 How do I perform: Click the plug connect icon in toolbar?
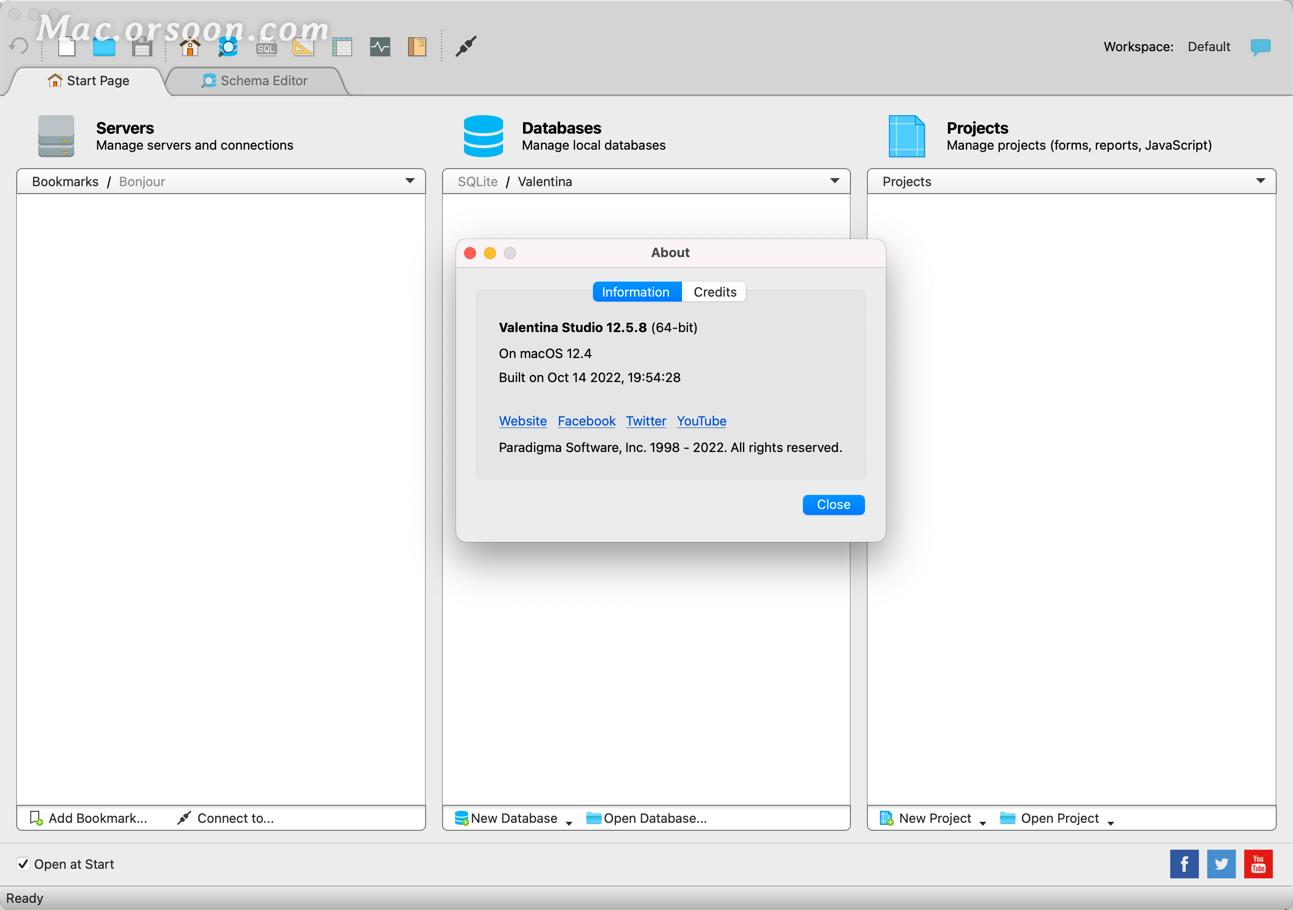(x=466, y=46)
